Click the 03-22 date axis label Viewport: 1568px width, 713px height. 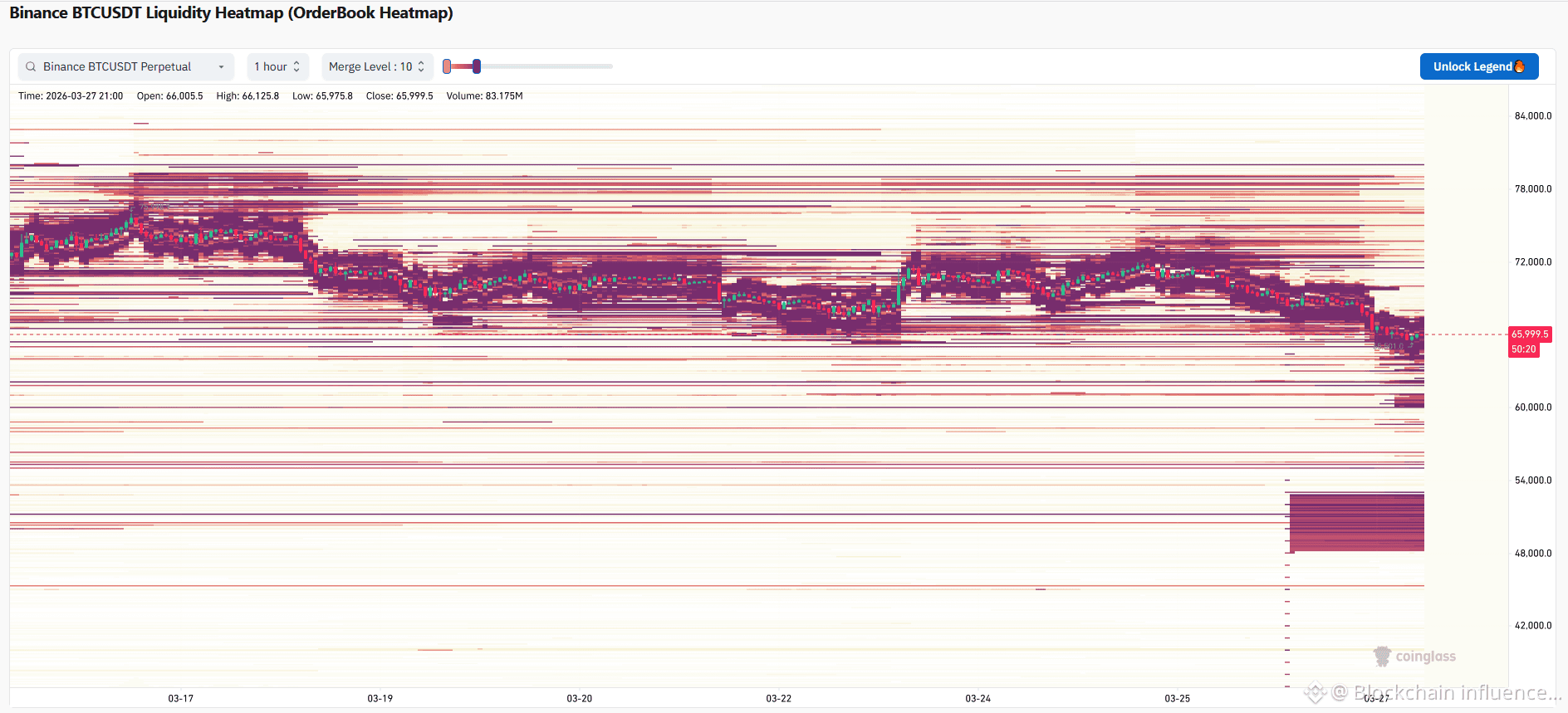(x=779, y=699)
